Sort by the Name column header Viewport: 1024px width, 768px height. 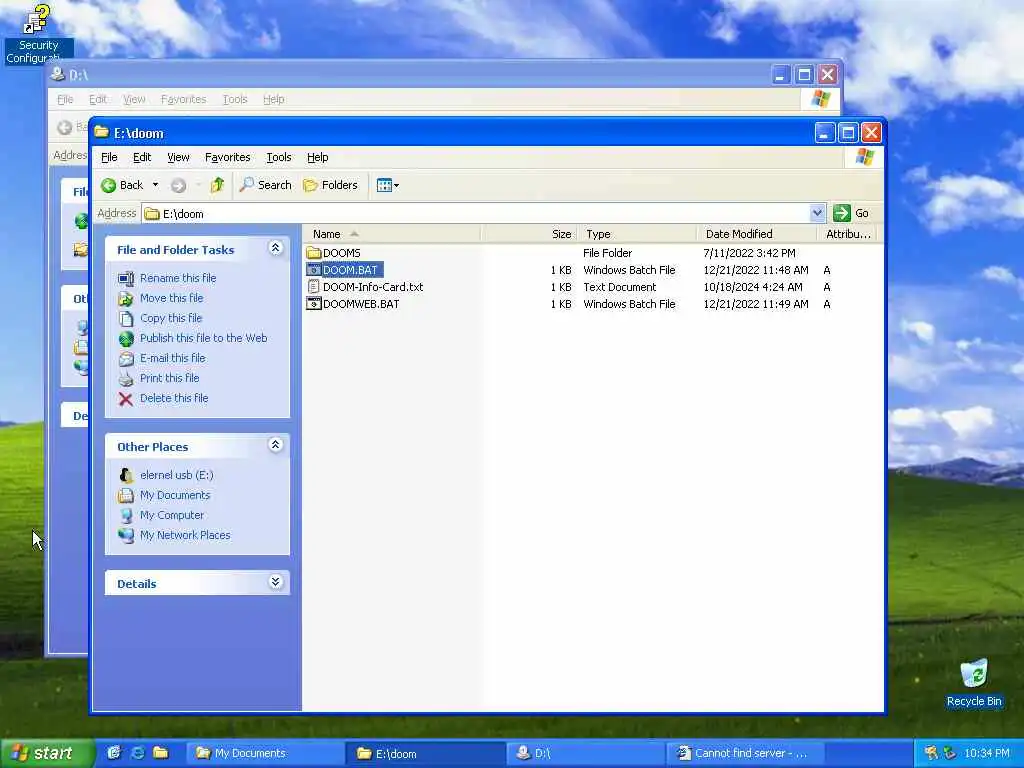click(x=392, y=234)
